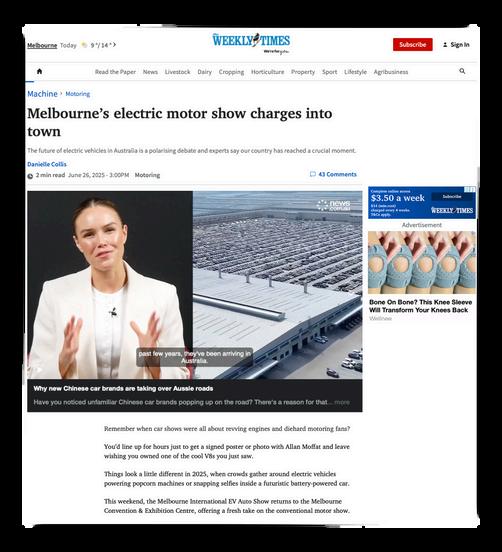Expand the weather forecast chevron
The width and height of the screenshot is (502, 552).
[x=114, y=45]
